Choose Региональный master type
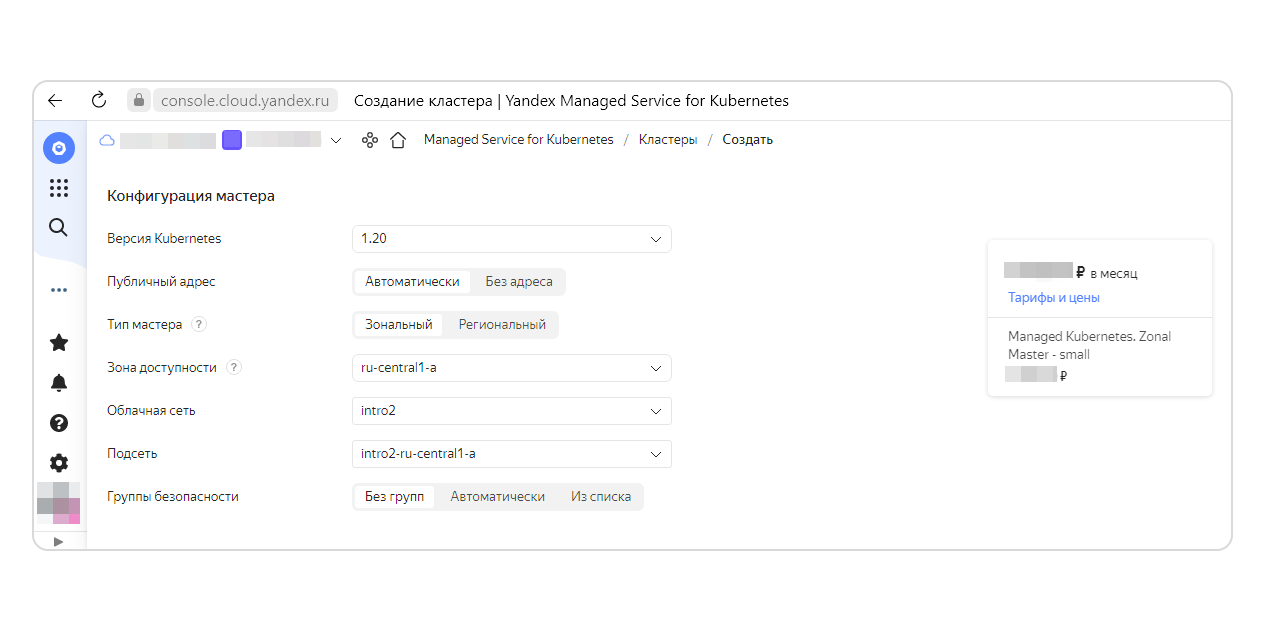1265x631 pixels. (x=502, y=325)
